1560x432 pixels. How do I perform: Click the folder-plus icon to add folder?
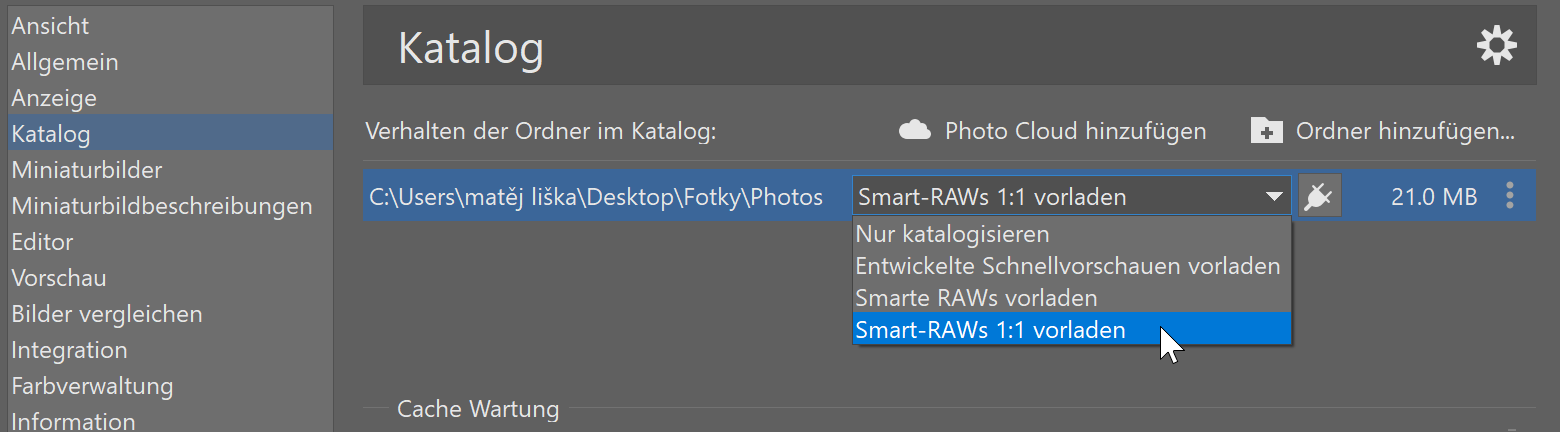(1267, 131)
